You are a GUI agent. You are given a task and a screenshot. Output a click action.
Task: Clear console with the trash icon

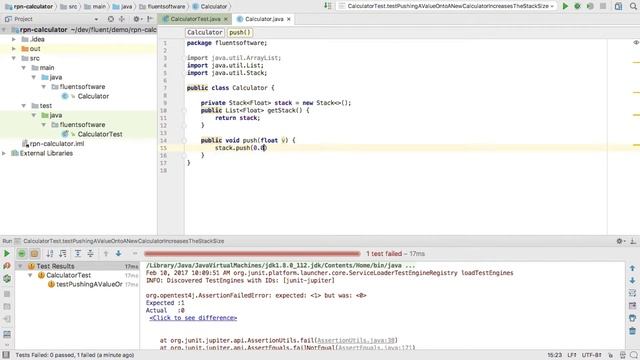pyautogui.click(x=632, y=331)
